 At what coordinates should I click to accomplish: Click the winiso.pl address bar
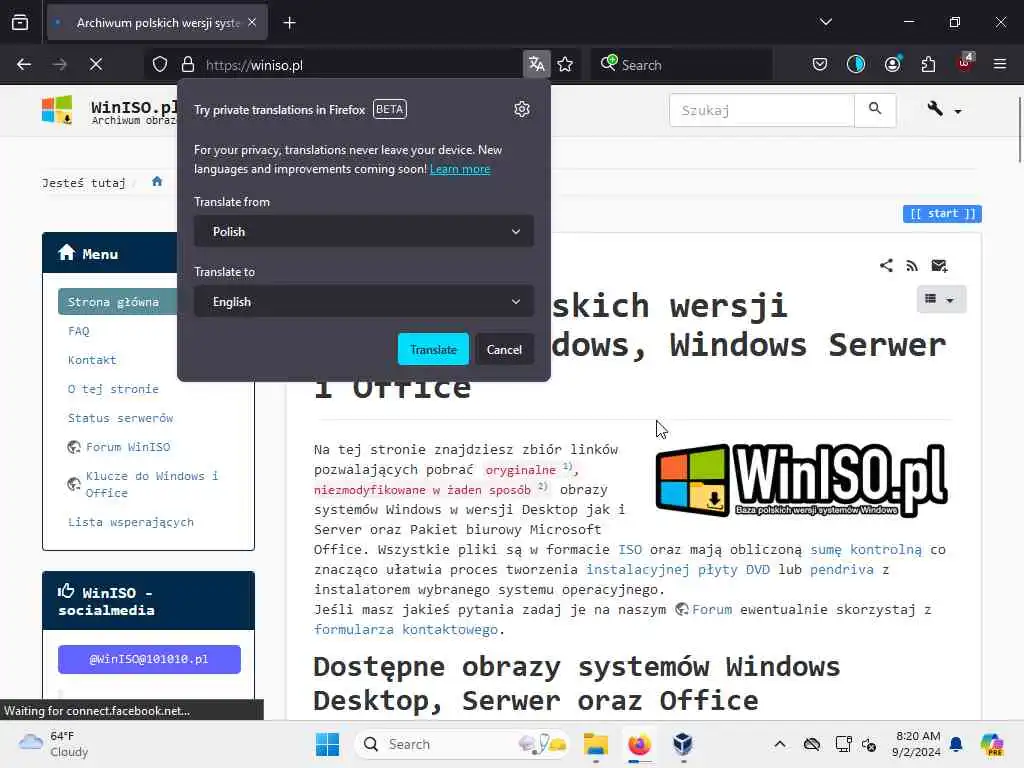coord(360,65)
